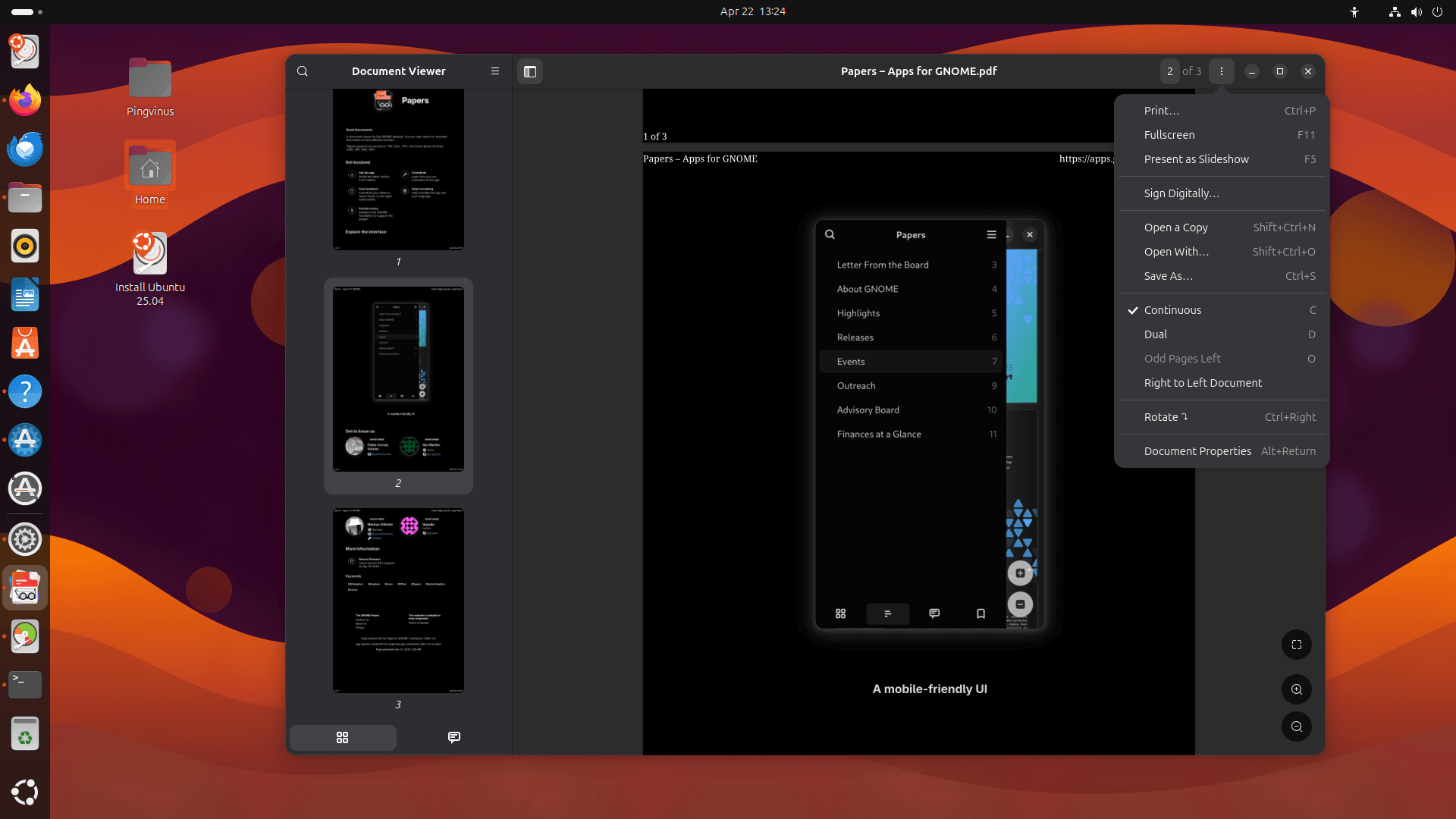Click the power icon in top bar
1456x819 pixels.
pos(1437,11)
